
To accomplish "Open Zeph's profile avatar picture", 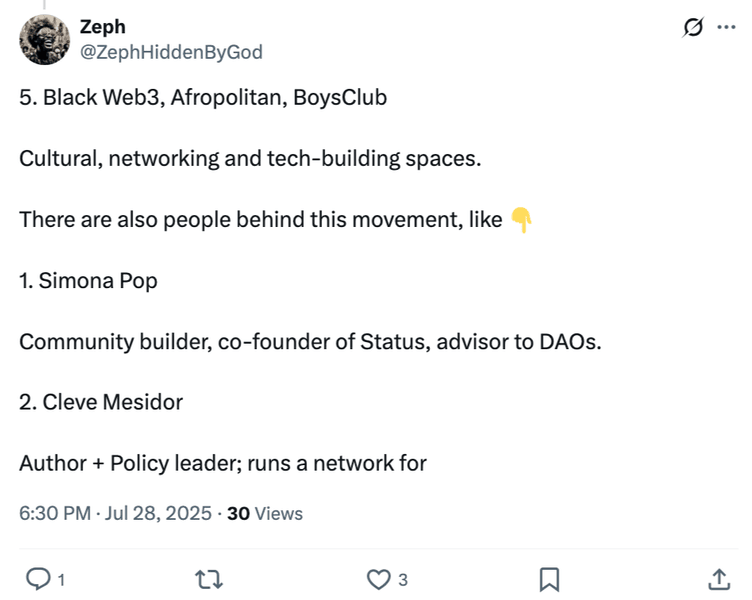I will pos(44,40).
